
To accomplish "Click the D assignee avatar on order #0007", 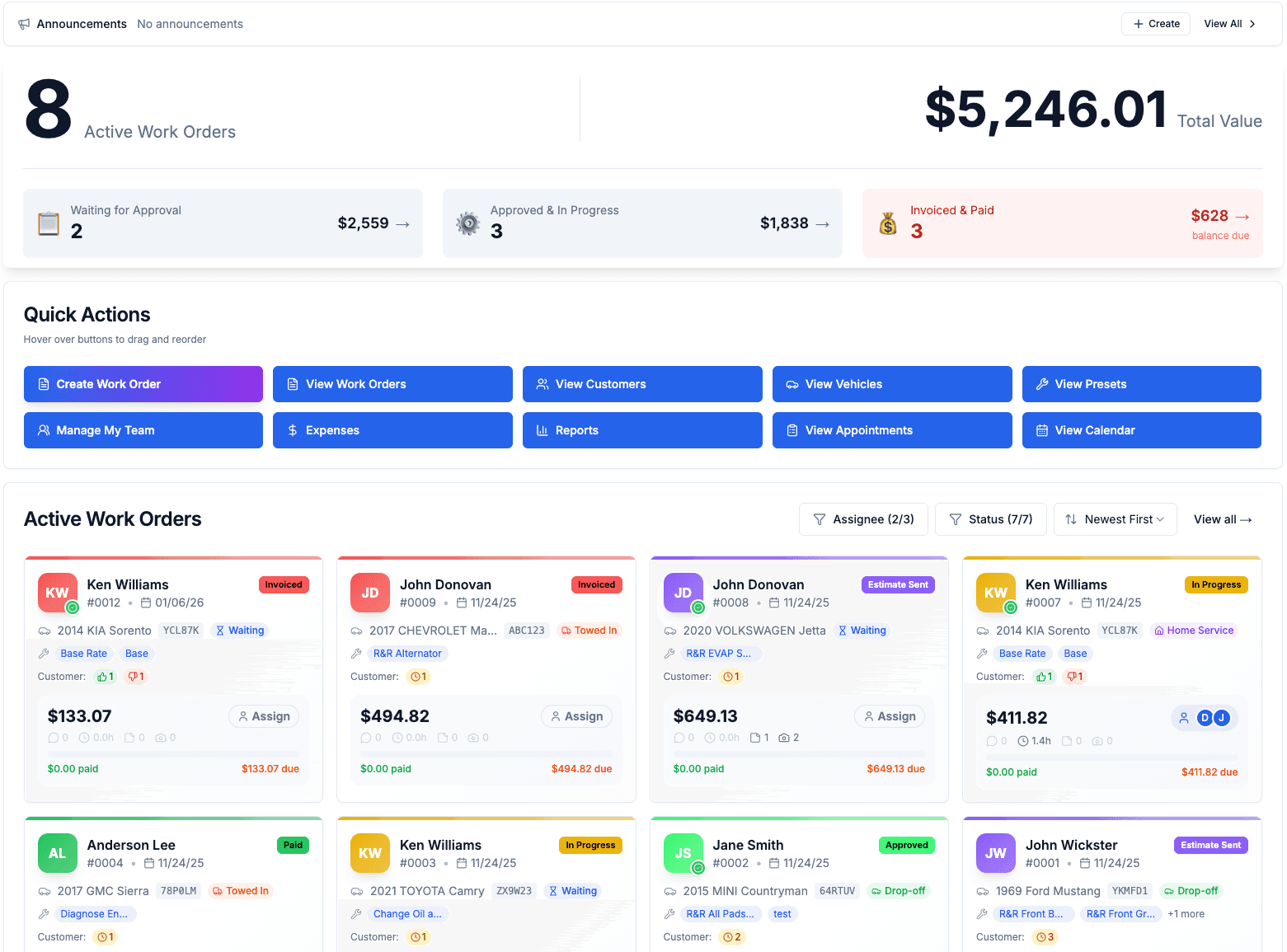I will 1204,718.
